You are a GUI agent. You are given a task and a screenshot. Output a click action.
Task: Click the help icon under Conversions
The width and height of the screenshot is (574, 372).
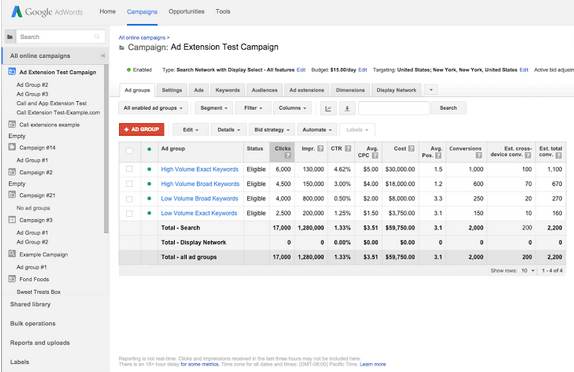[478, 156]
